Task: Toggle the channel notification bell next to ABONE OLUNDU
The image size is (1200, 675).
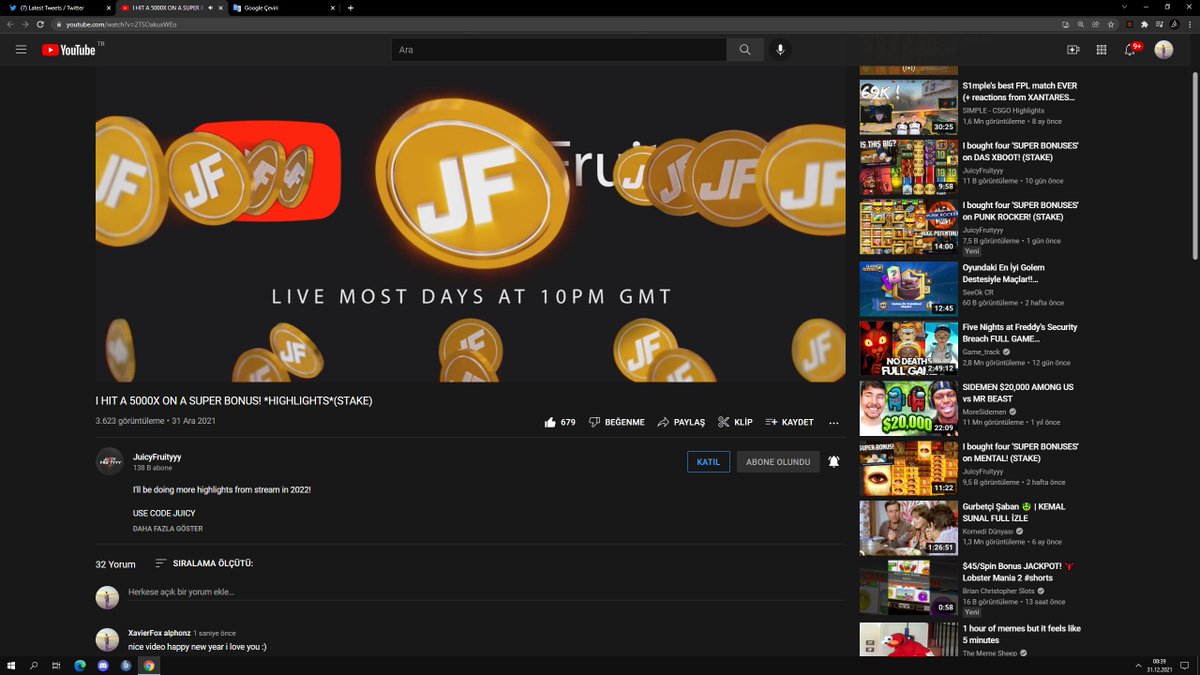Action: click(834, 462)
